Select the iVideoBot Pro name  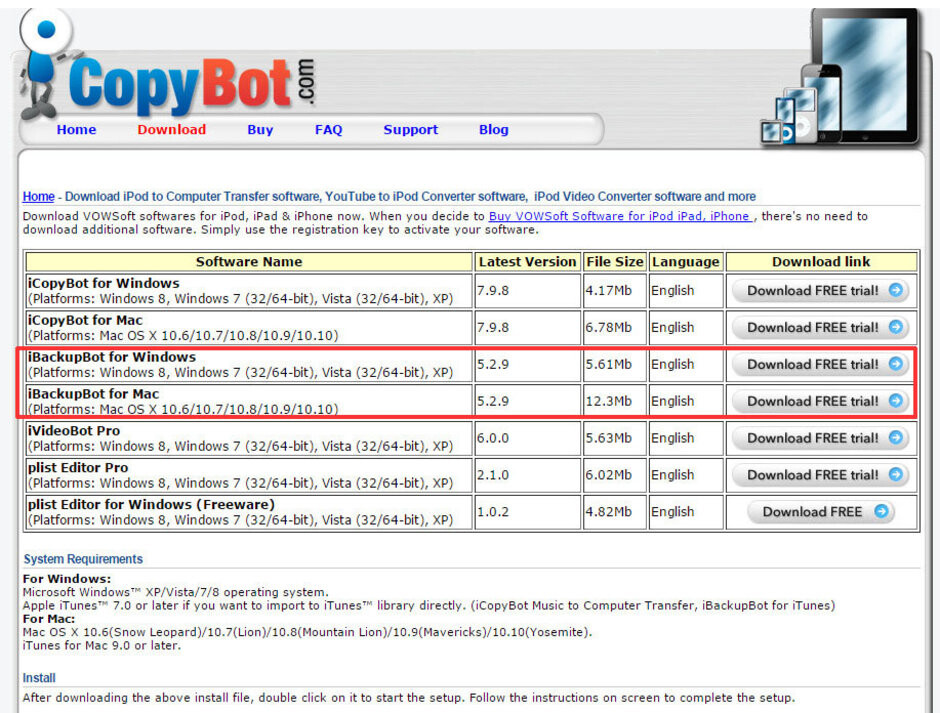tap(74, 431)
